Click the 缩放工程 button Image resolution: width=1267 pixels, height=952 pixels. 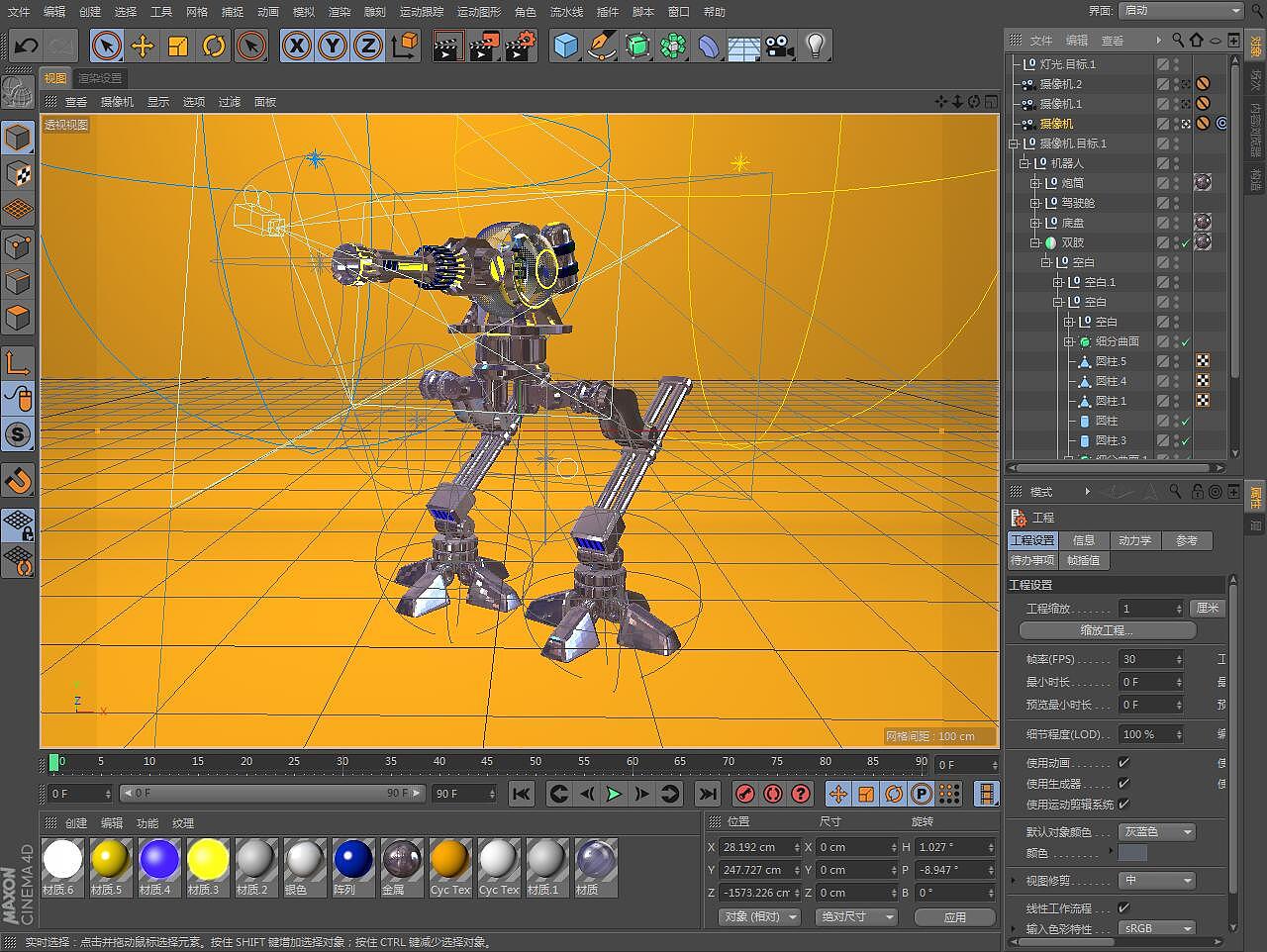point(1107,630)
